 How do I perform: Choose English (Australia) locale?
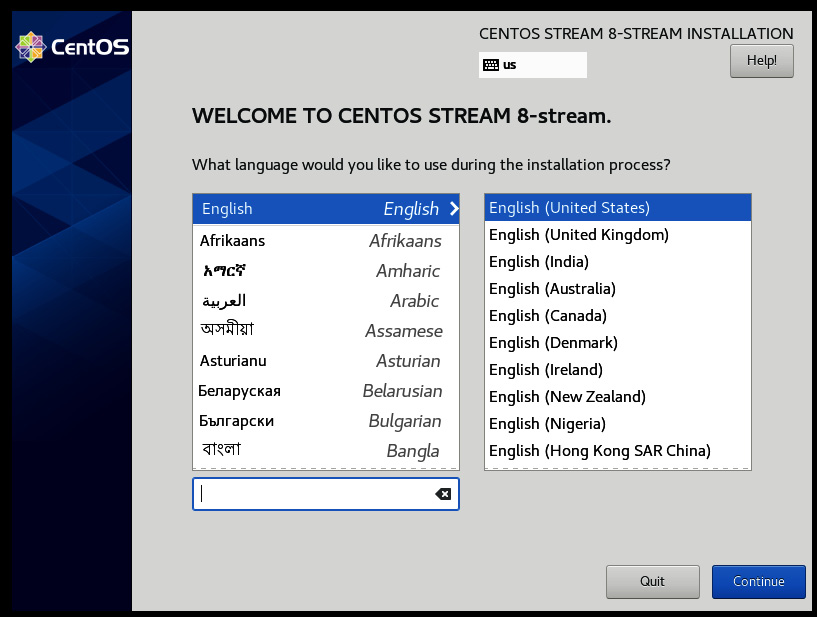click(x=617, y=289)
